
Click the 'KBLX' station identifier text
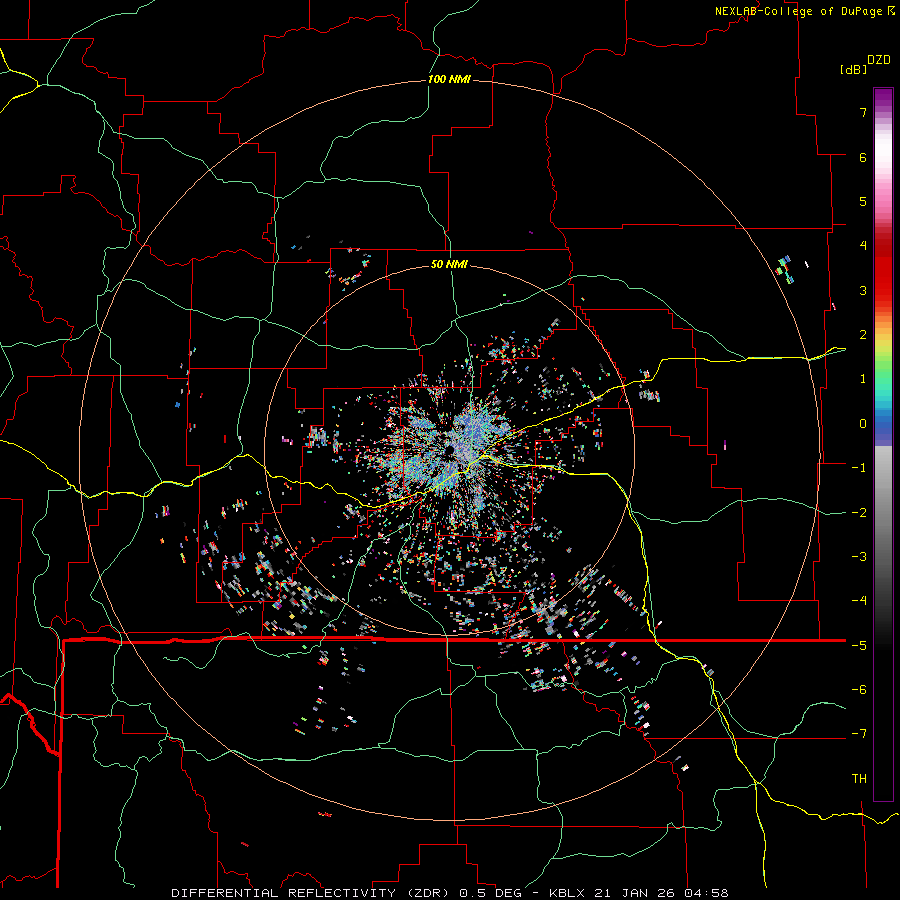[x=568, y=893]
